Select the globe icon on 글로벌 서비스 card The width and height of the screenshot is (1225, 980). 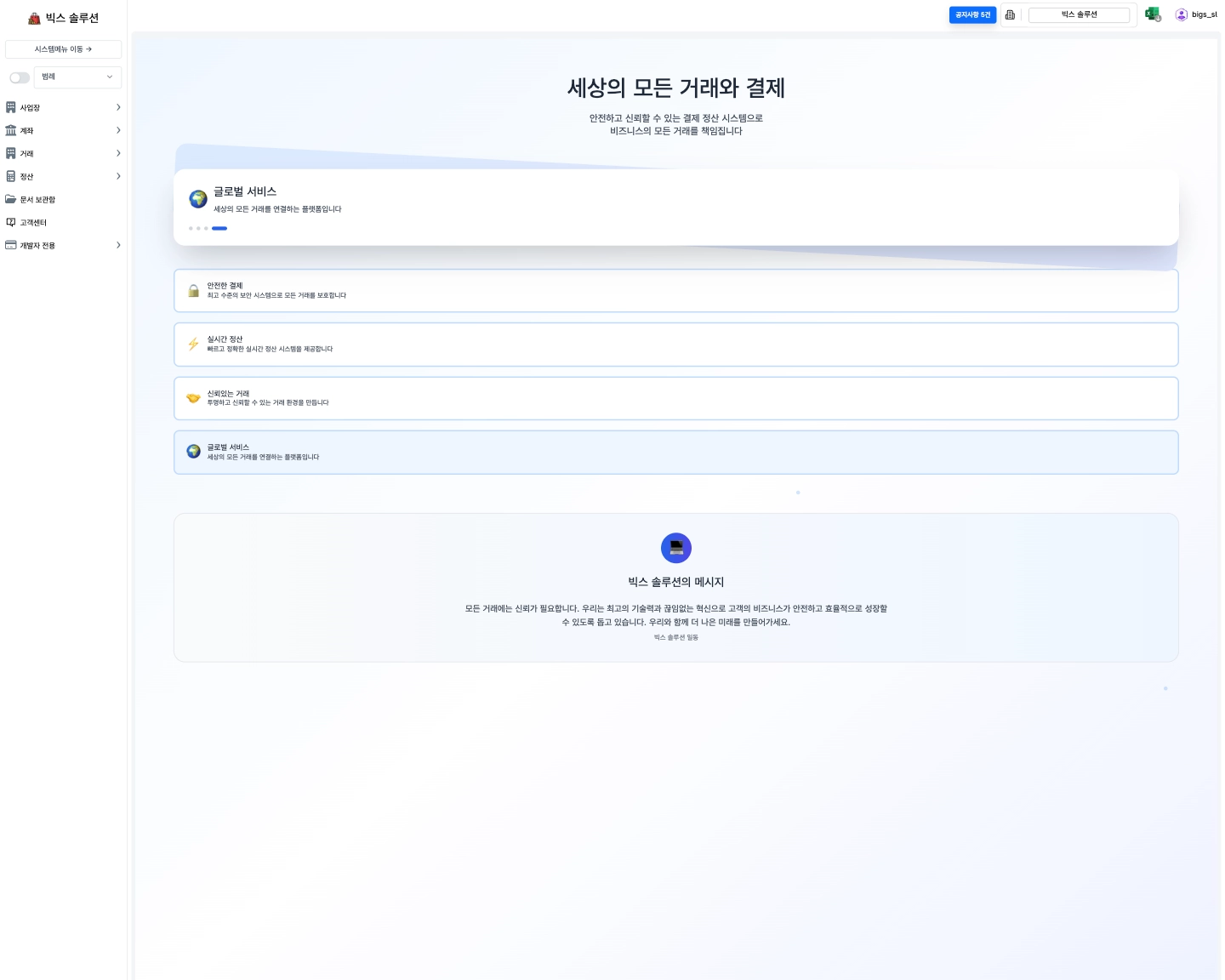click(x=197, y=199)
